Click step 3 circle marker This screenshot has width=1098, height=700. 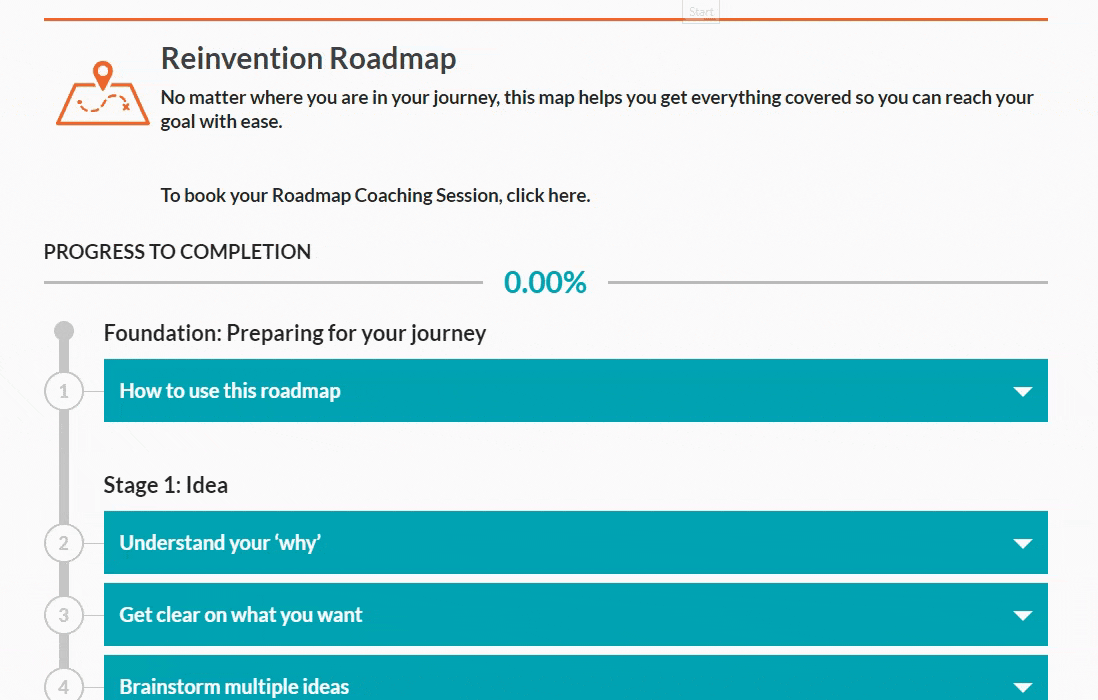64,615
